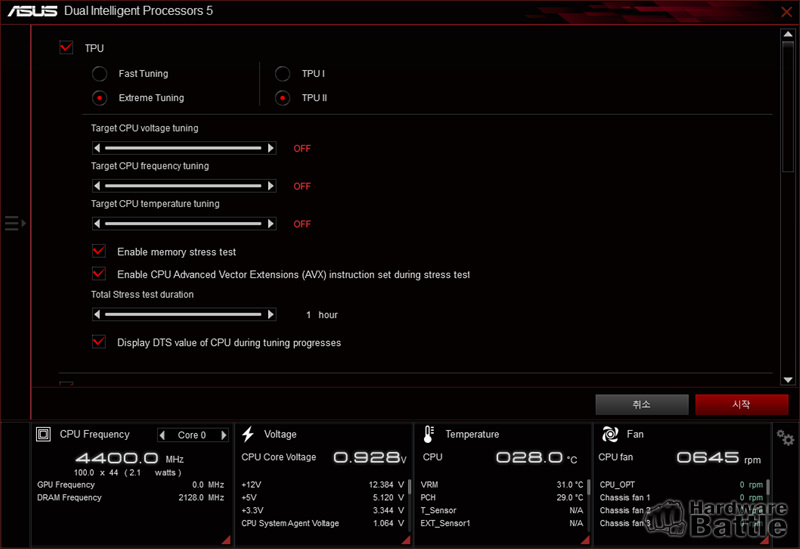Toggle Display DTS value checkbox

99,342
